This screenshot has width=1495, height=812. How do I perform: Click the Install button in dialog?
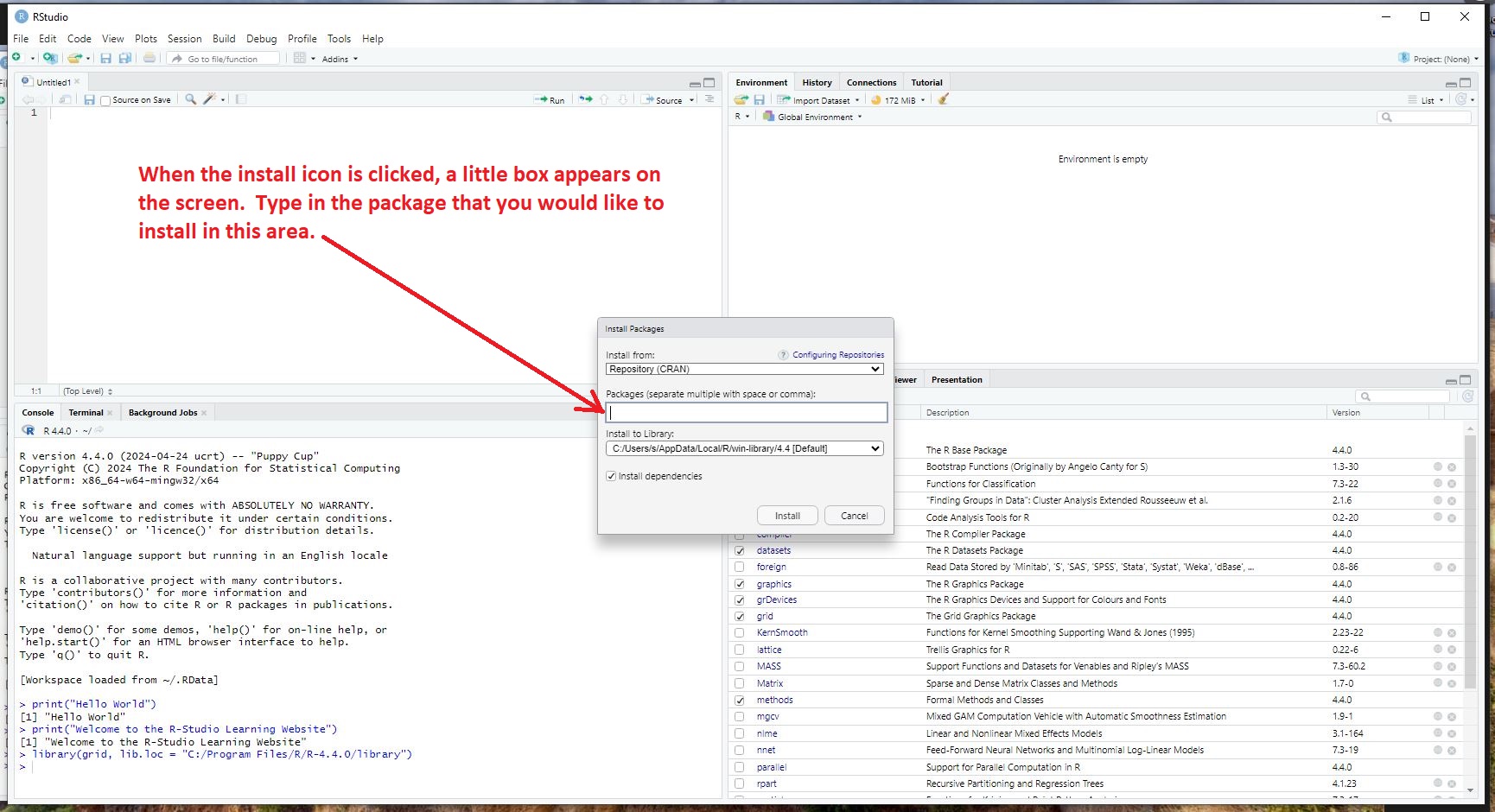(787, 516)
